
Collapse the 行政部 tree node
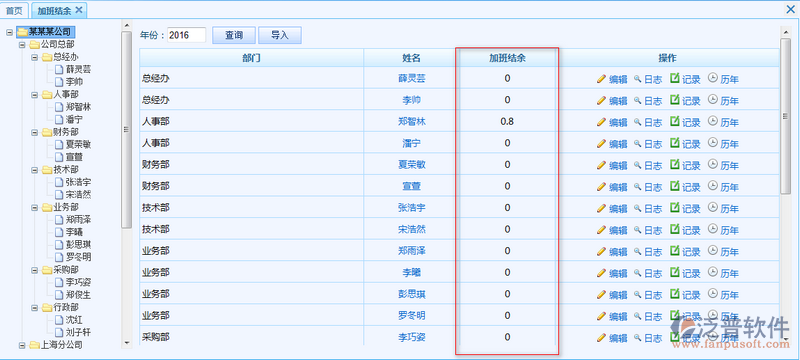pos(34,307)
